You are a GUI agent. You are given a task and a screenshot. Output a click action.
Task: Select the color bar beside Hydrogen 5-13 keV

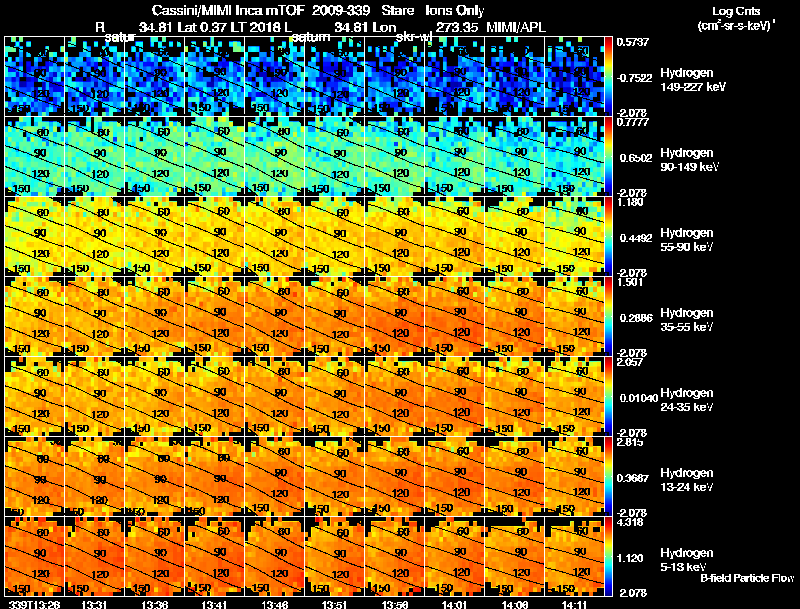pyautogui.click(x=608, y=556)
